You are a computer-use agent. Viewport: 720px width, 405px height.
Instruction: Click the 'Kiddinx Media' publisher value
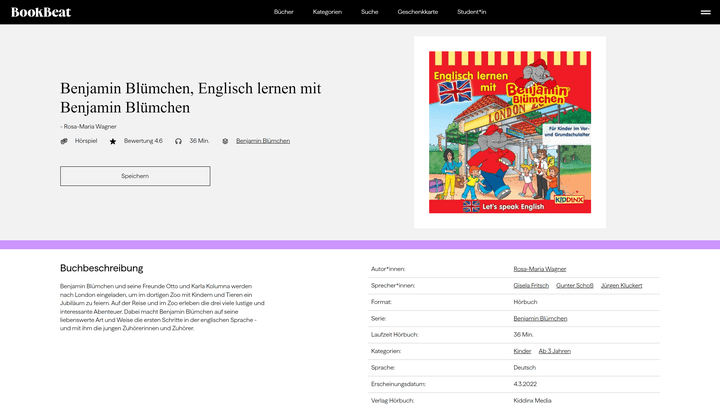coord(532,401)
